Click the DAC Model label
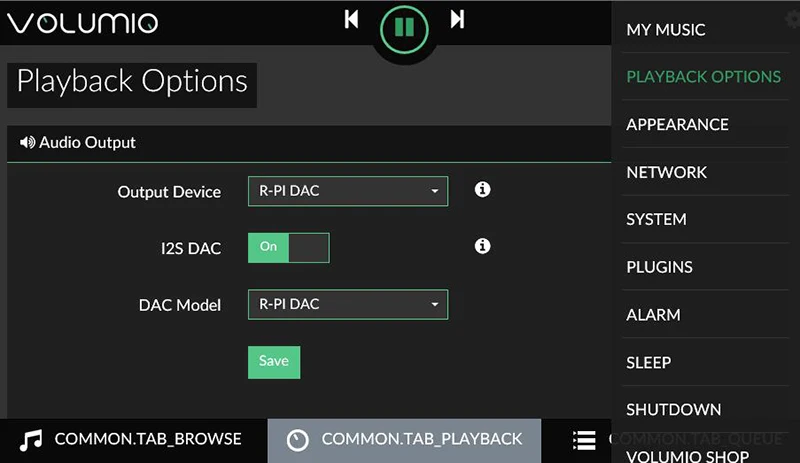Image resolution: width=800 pixels, height=463 pixels. coord(180,305)
